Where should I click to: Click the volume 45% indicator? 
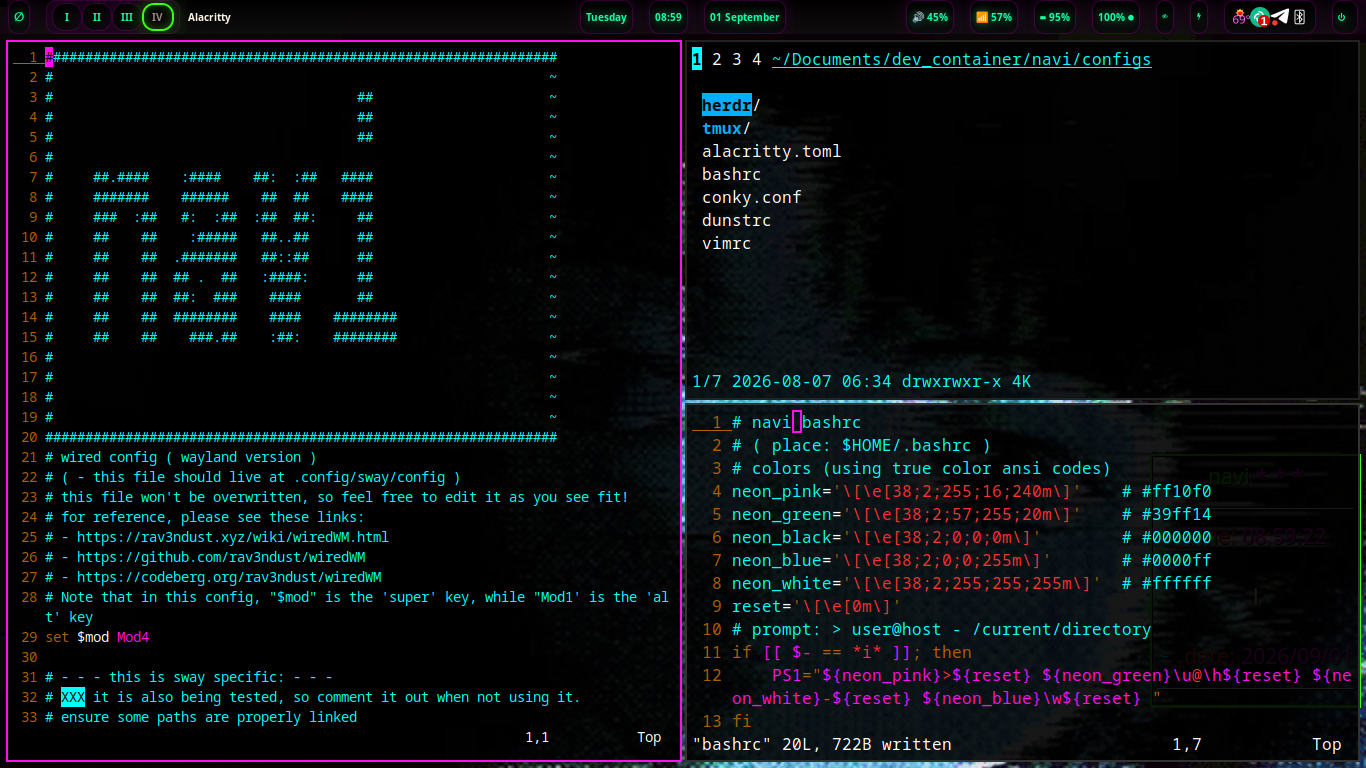931,17
